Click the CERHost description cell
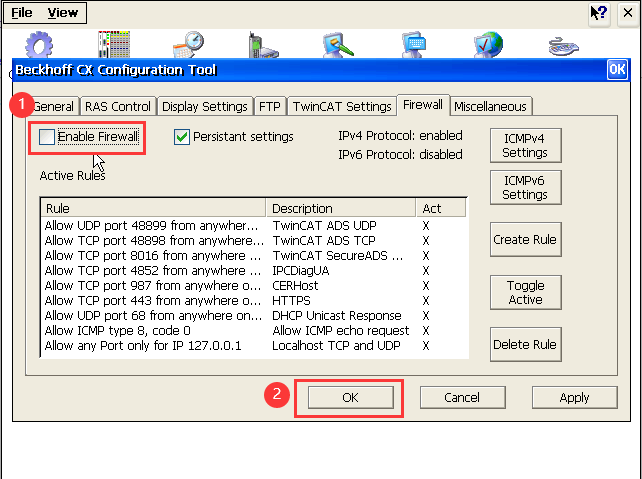 (295, 286)
